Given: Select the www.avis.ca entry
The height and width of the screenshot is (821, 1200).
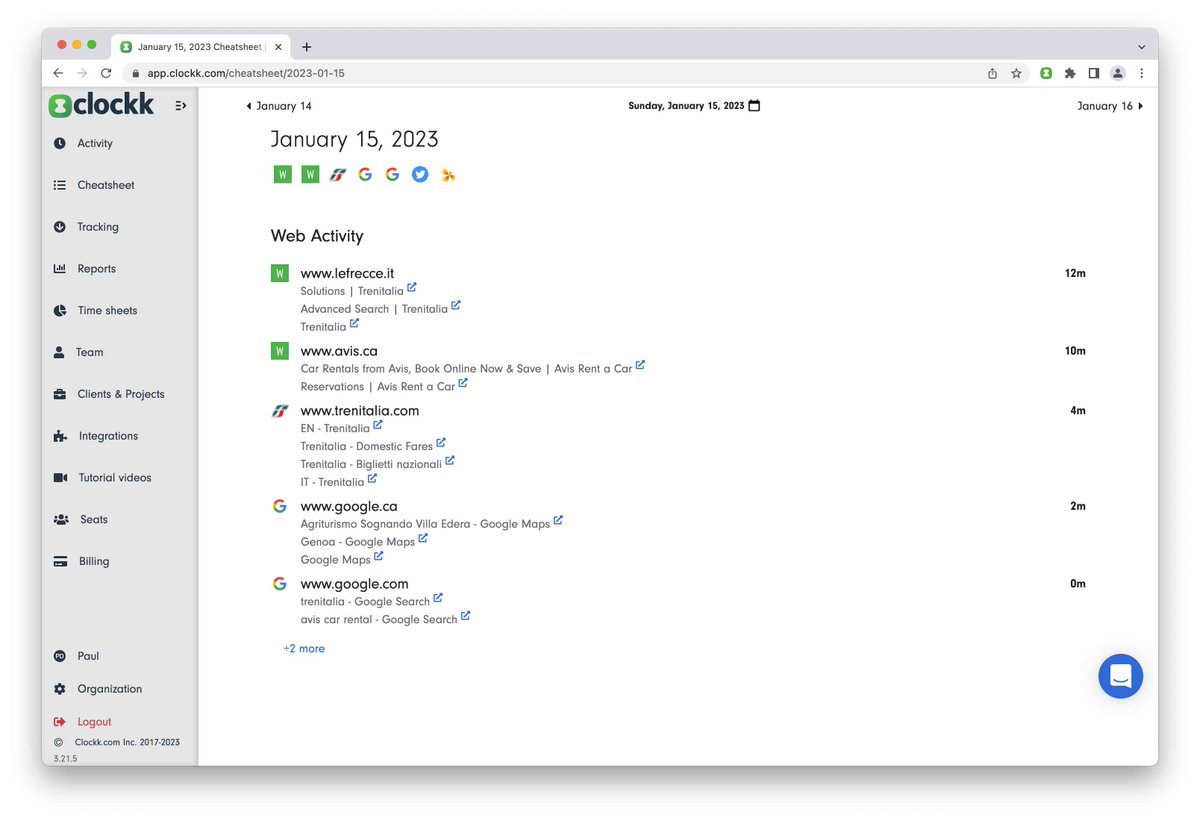Looking at the screenshot, I should pyautogui.click(x=339, y=351).
